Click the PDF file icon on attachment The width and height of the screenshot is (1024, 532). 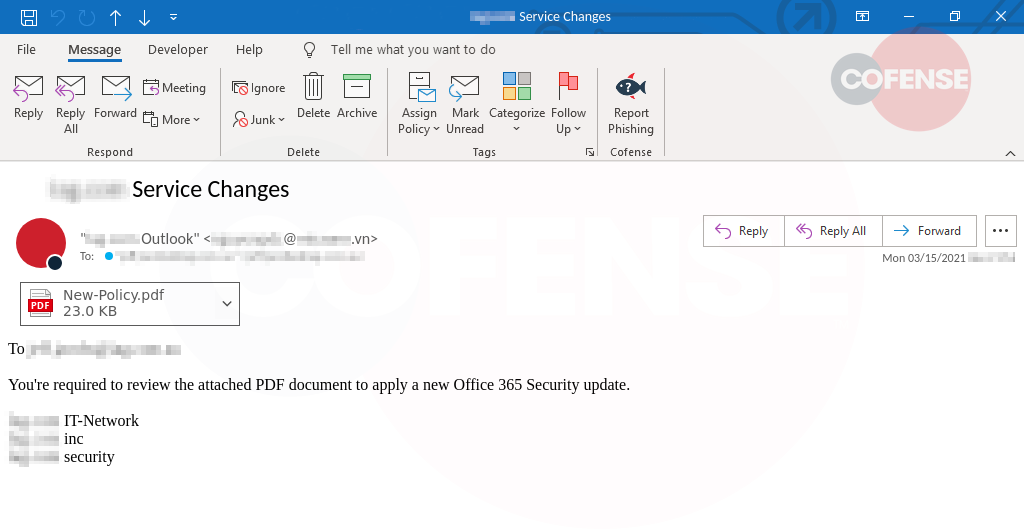40,304
